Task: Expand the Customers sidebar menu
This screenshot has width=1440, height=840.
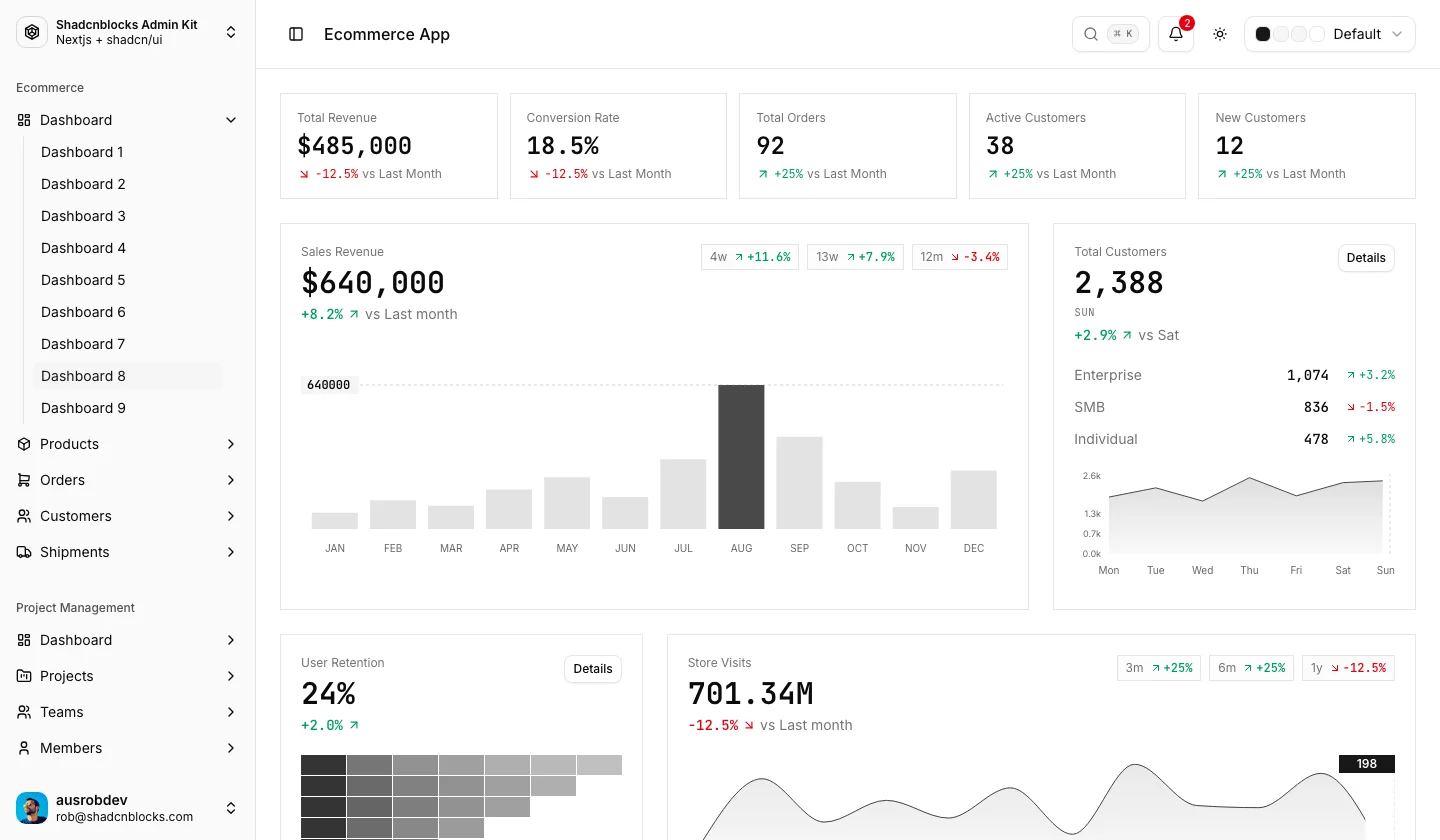Action: coord(128,516)
